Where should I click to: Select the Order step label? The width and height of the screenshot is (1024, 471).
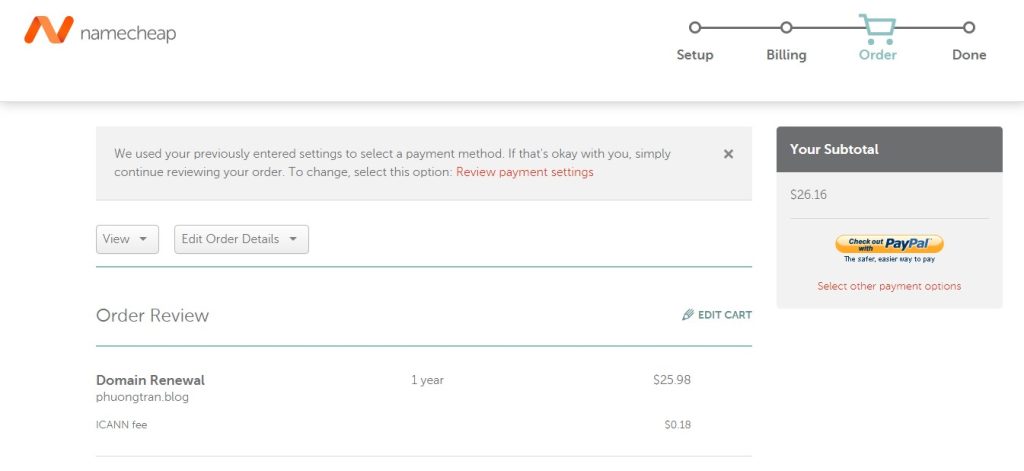click(878, 55)
